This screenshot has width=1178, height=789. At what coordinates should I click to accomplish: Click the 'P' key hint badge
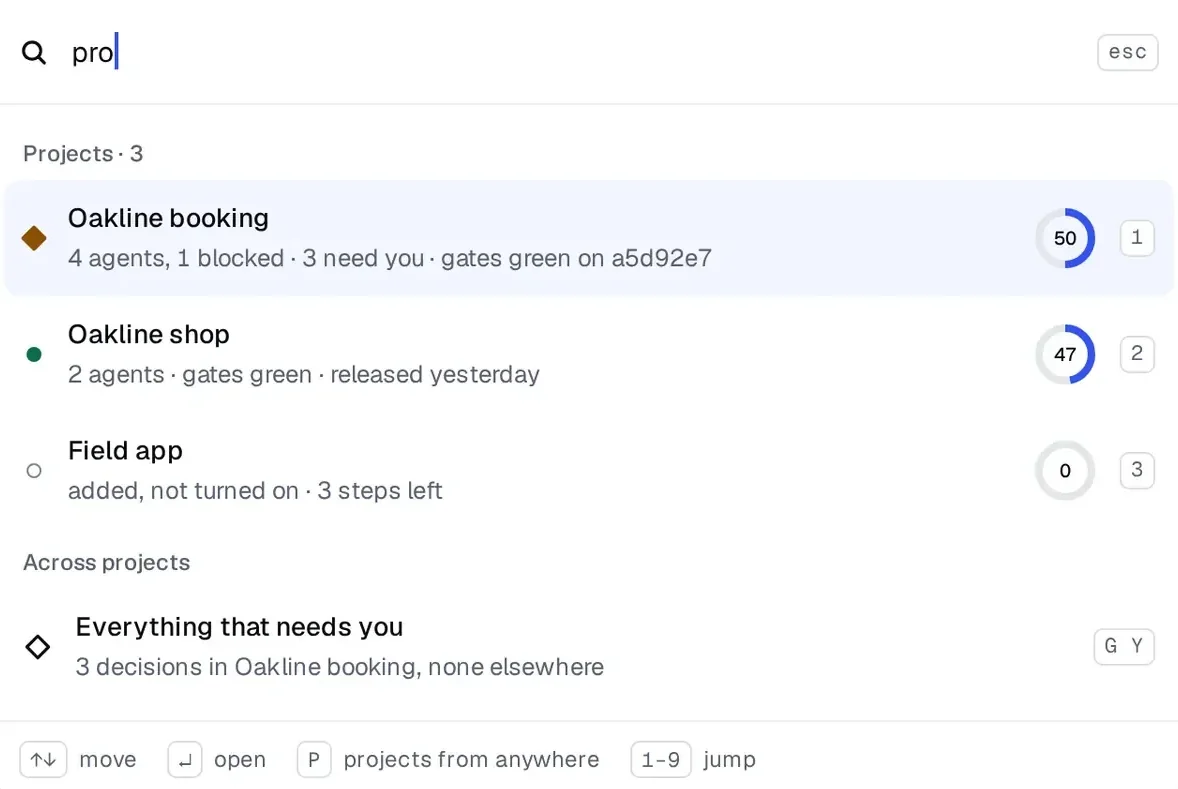[314, 760]
